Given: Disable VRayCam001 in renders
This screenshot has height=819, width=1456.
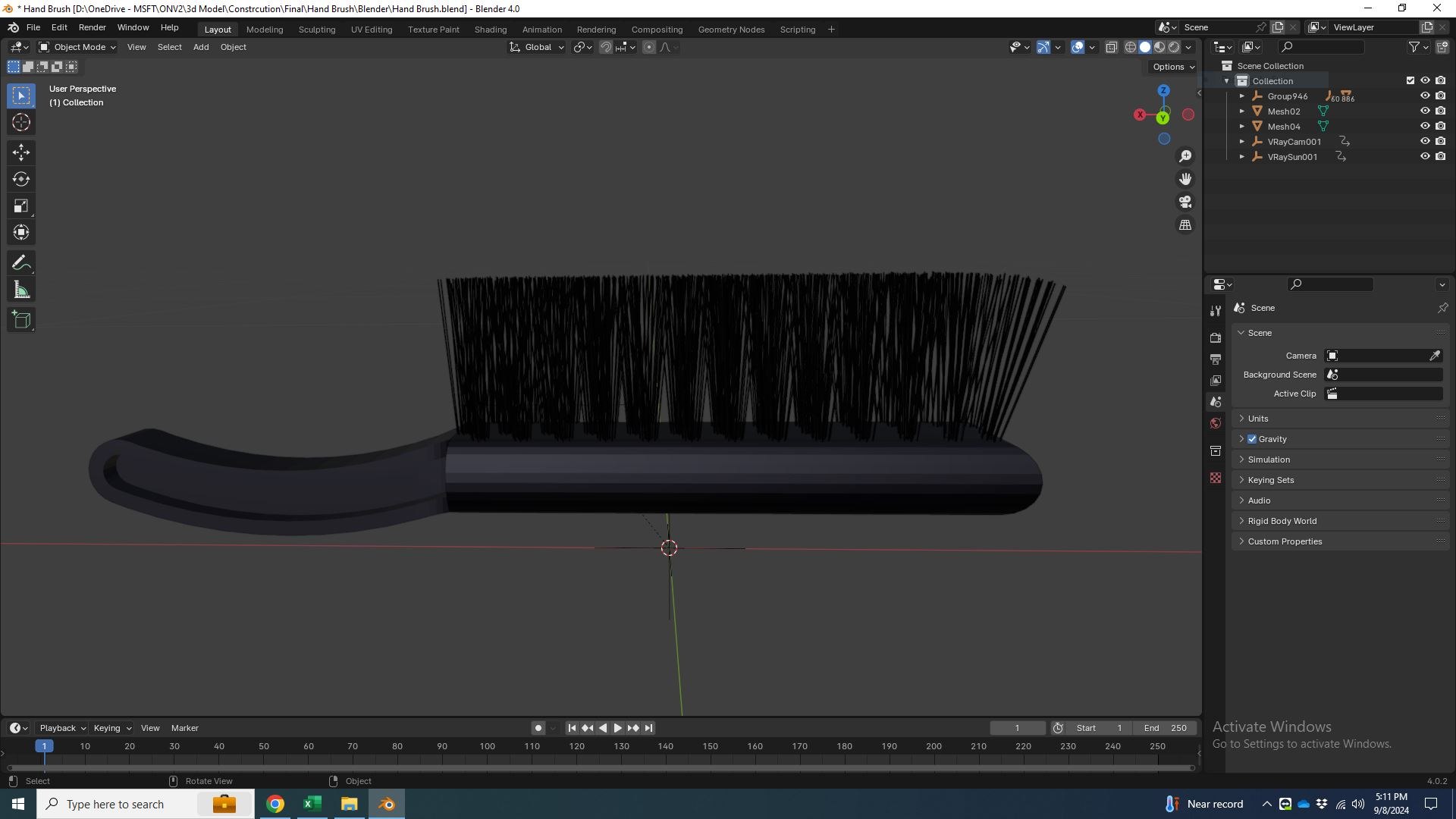Looking at the screenshot, I should pos(1440,141).
